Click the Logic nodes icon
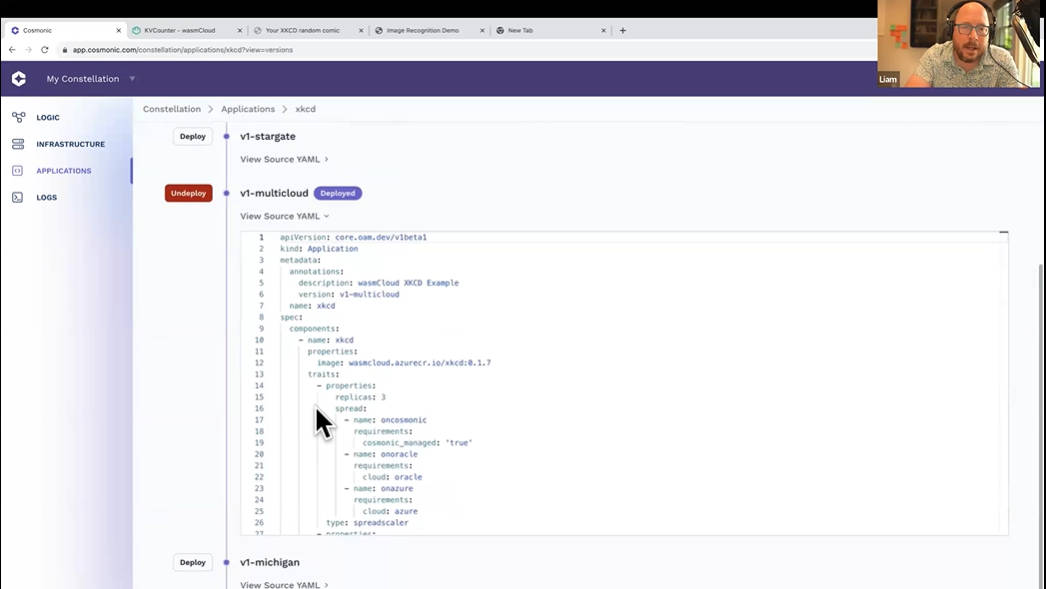 [x=18, y=117]
